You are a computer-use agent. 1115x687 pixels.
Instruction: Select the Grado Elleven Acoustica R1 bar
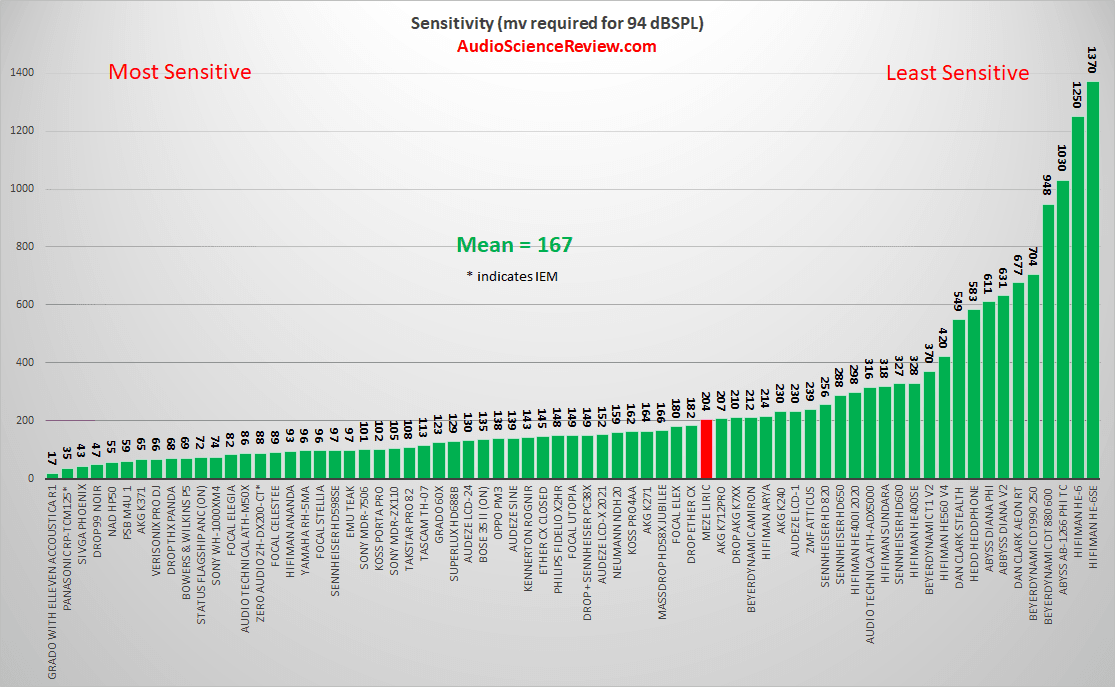coord(52,476)
